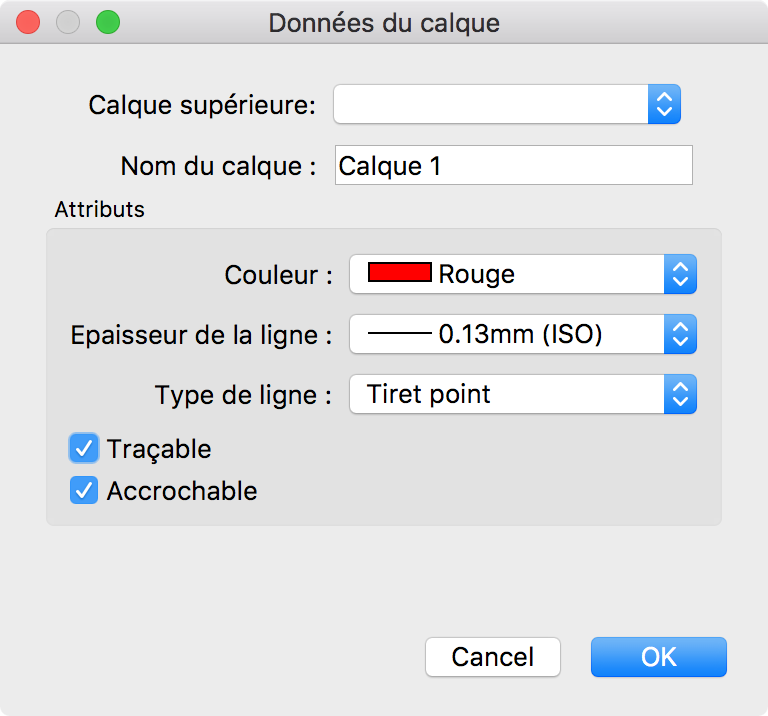The image size is (768, 716).
Task: Click the Type de ligne arrows
Action: pyautogui.click(x=680, y=394)
